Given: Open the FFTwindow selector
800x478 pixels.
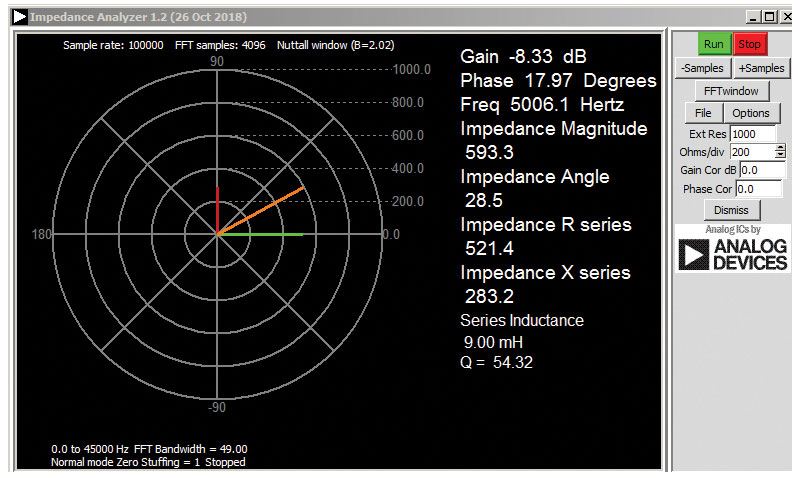Looking at the screenshot, I should [x=731, y=91].
